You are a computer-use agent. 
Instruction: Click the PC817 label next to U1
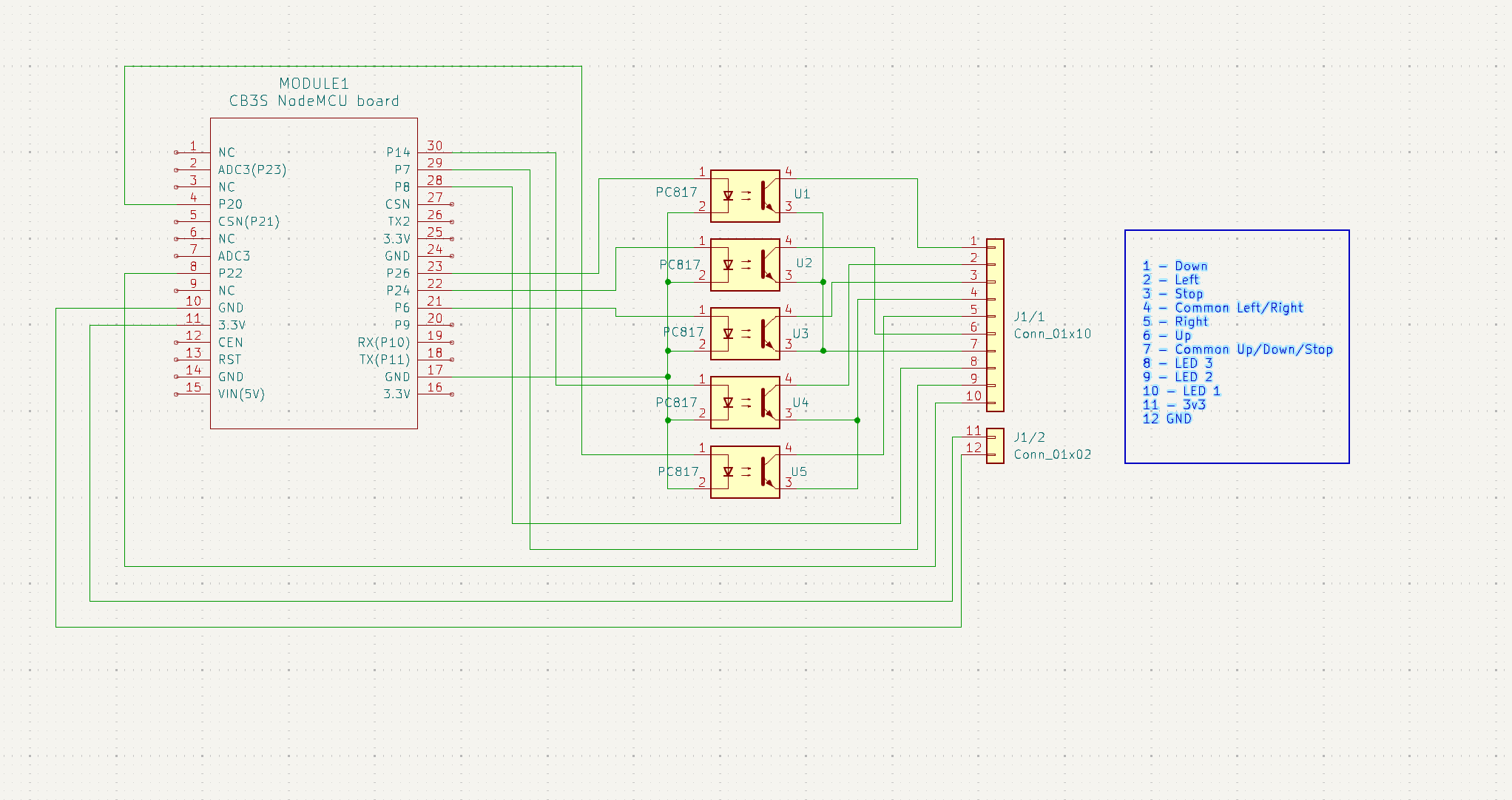click(676, 192)
